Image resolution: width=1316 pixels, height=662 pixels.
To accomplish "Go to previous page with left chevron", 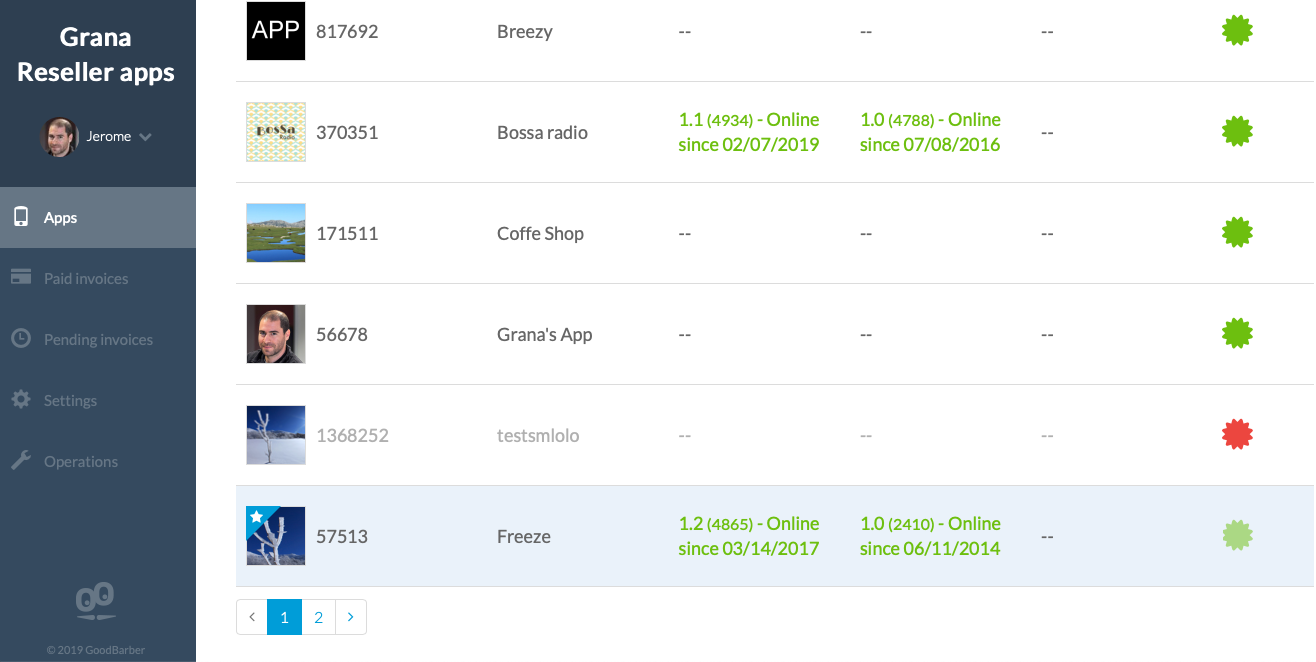I will 252,617.
